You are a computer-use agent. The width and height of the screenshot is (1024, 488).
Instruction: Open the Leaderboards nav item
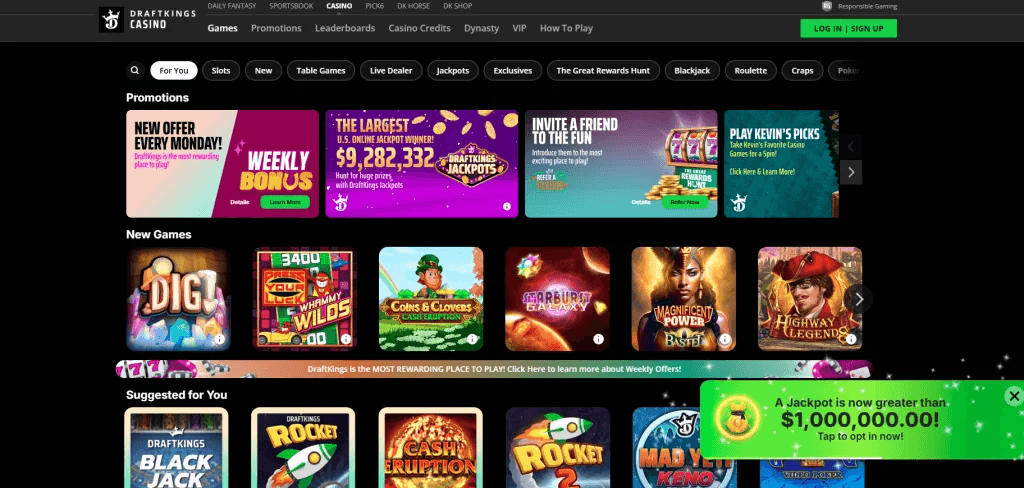point(345,28)
